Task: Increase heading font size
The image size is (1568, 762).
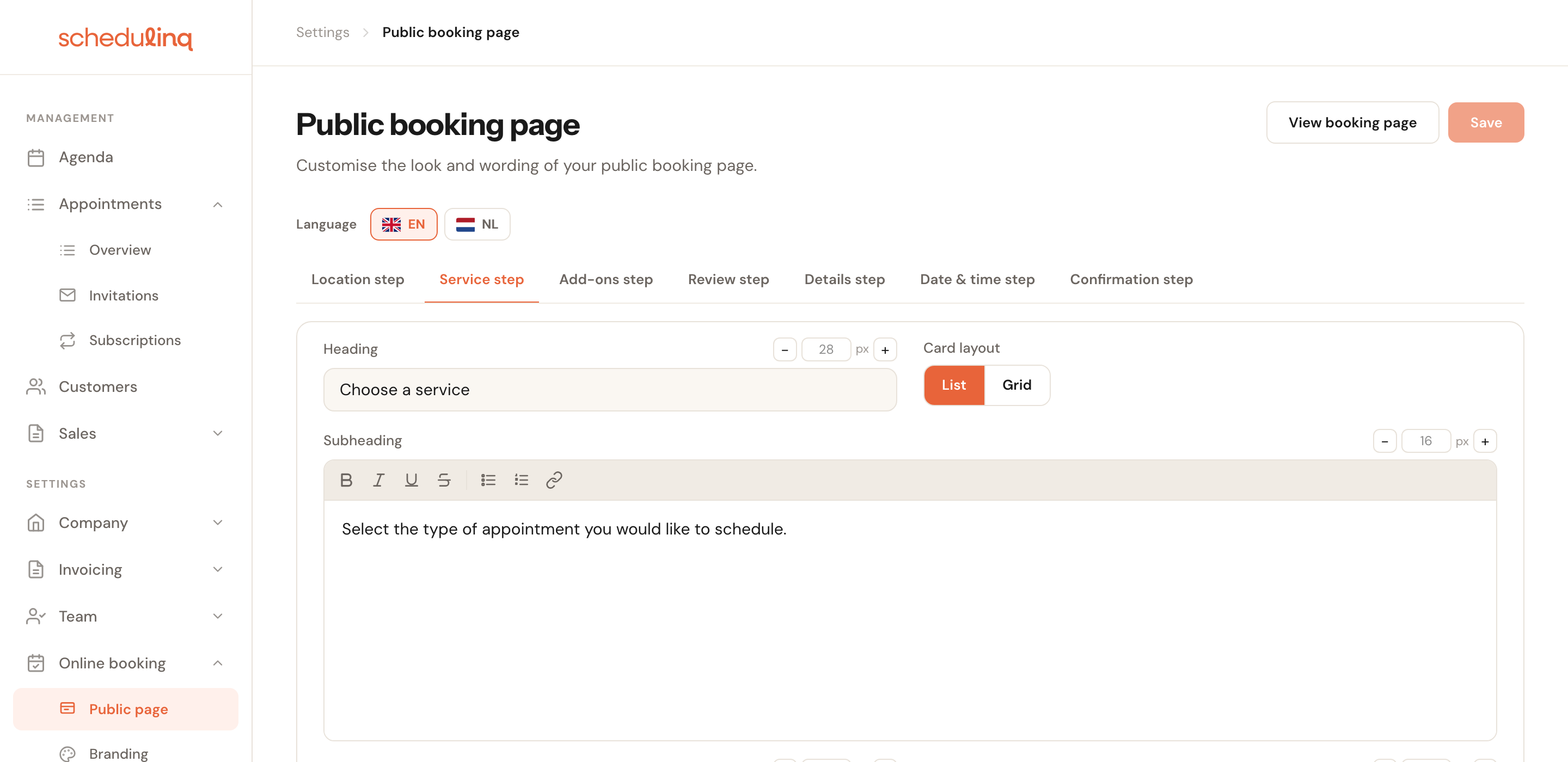Action: (885, 349)
